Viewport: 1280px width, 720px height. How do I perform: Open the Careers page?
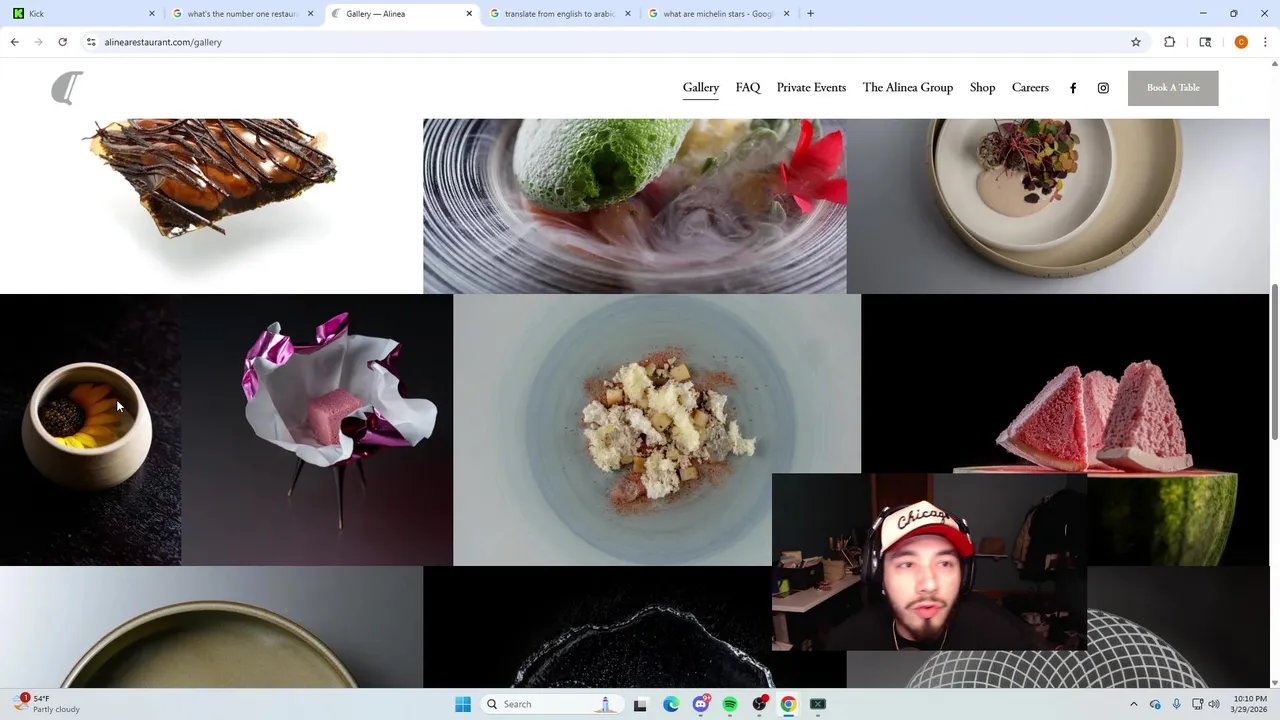[x=1030, y=88]
